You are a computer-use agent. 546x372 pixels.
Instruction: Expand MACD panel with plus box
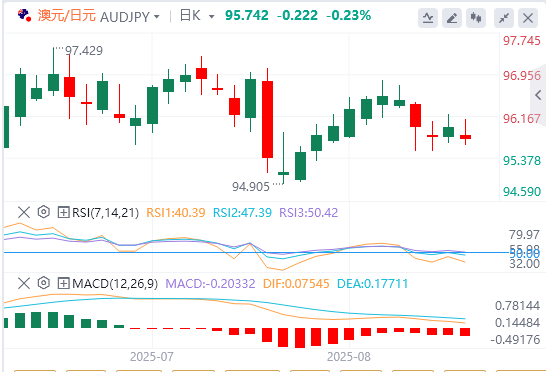63,283
